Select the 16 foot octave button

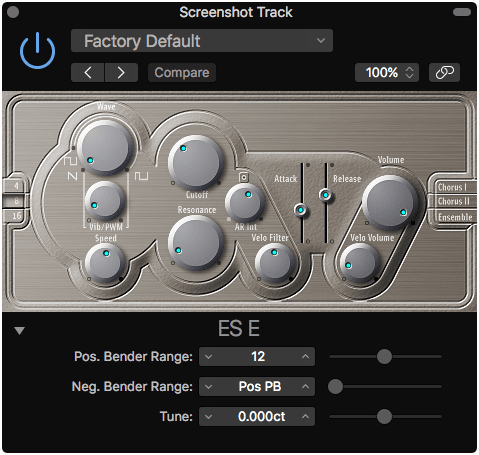tap(16, 216)
